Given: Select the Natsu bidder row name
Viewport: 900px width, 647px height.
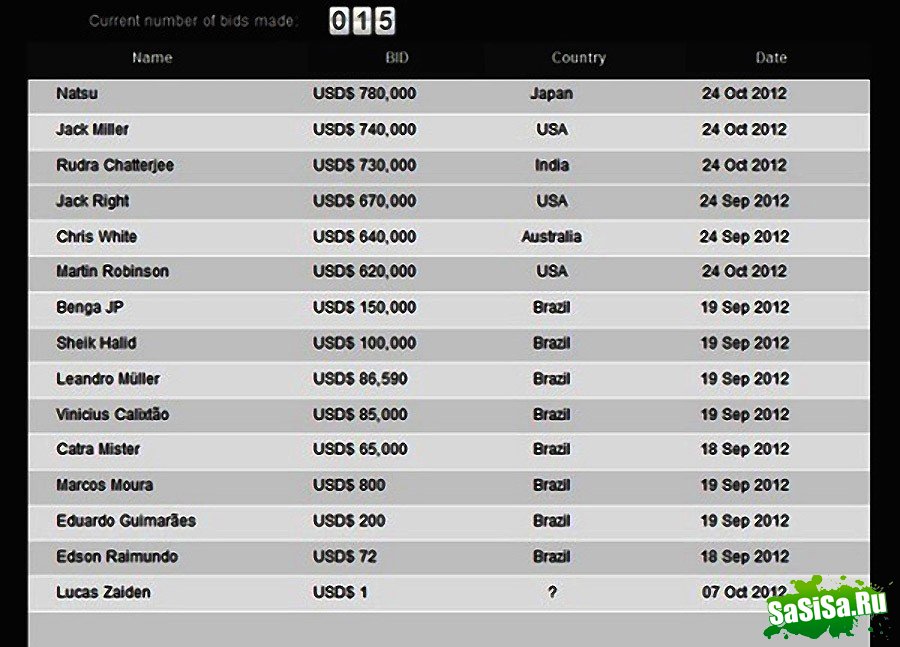Looking at the screenshot, I should [77, 94].
